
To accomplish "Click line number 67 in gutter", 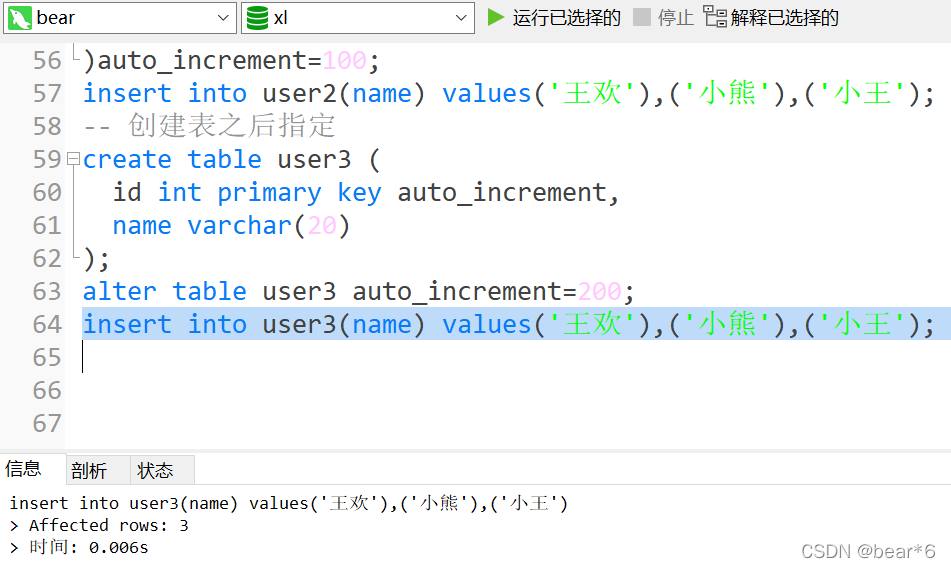I will 47,423.
